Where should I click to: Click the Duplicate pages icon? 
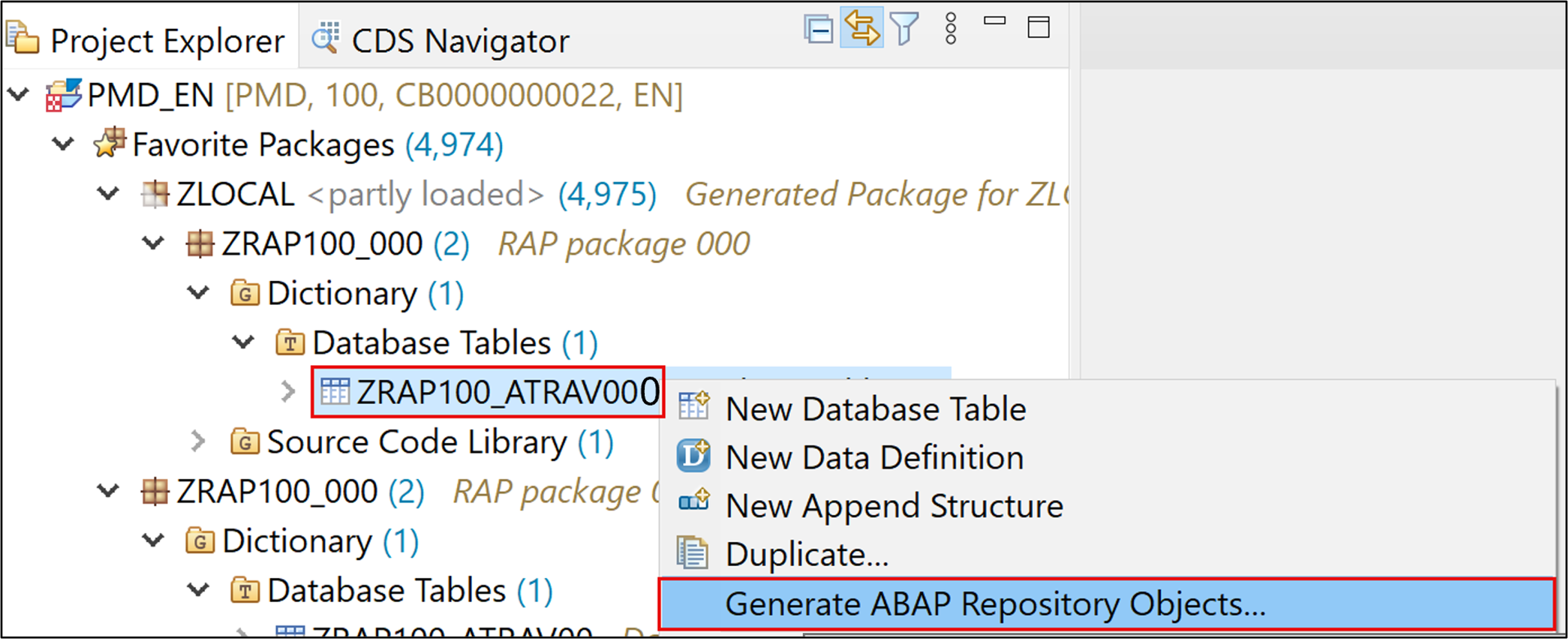click(692, 553)
